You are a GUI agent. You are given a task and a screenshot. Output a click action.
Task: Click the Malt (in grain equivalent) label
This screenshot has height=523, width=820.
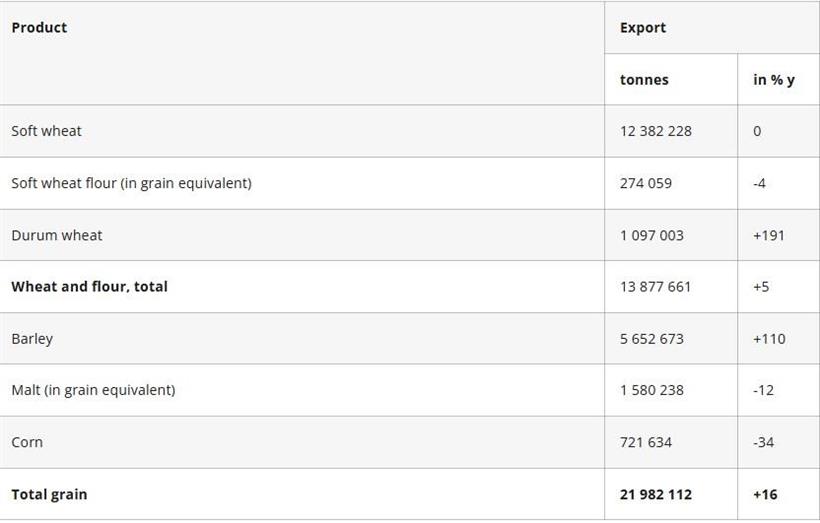click(x=93, y=390)
